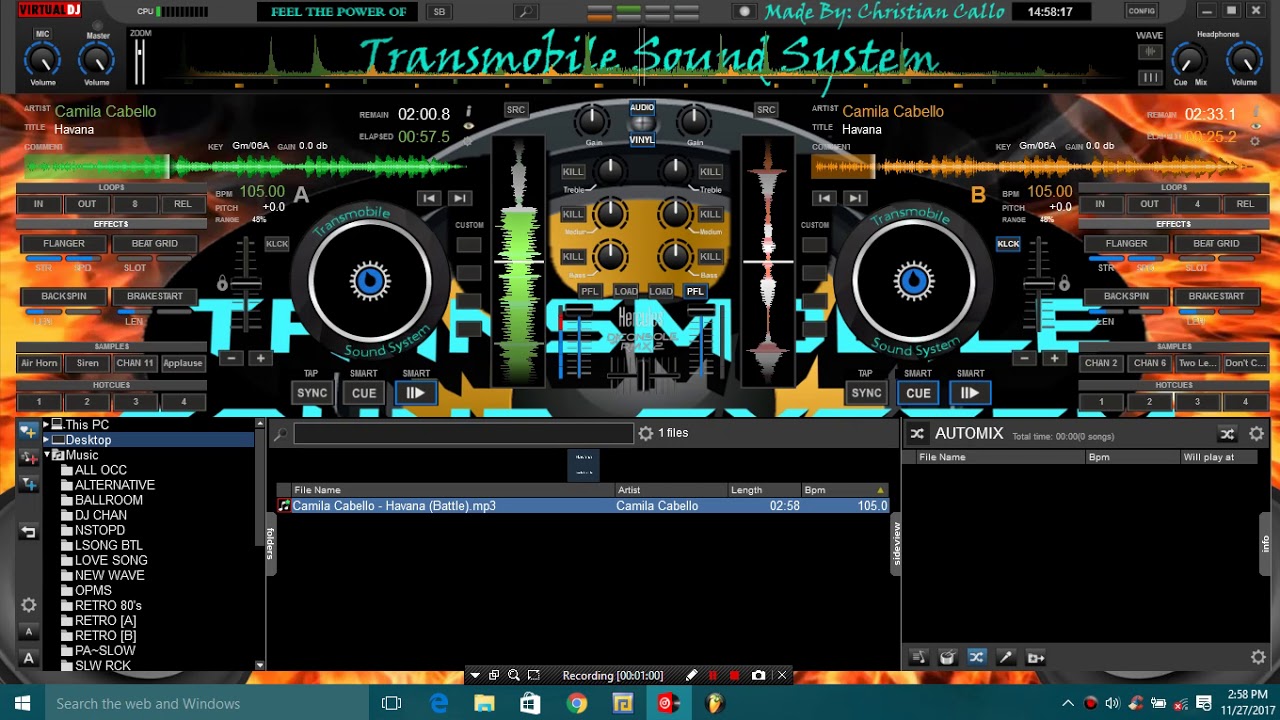Image resolution: width=1280 pixels, height=720 pixels.
Task: Sync deck A tempo with SYNC
Action: 312,393
